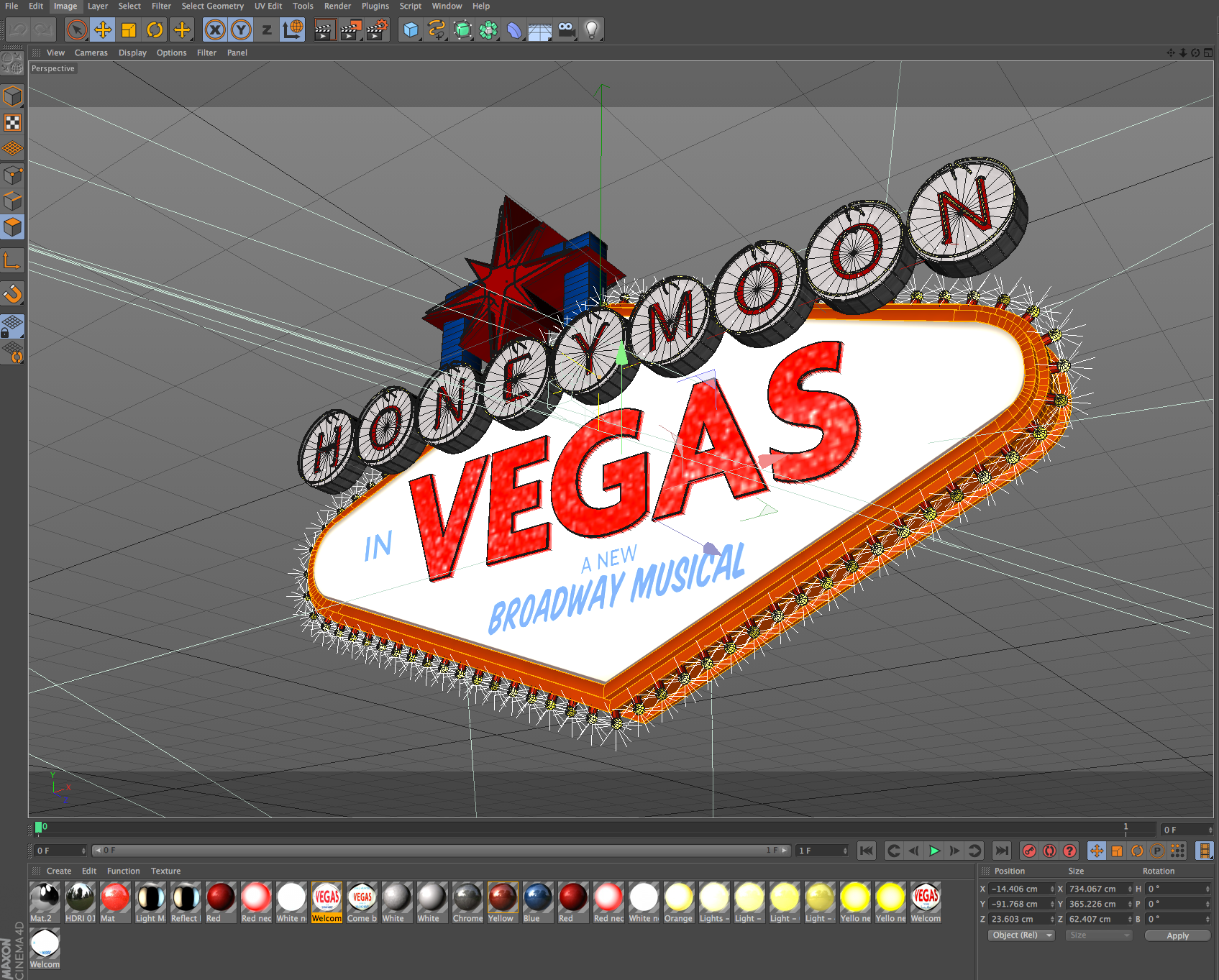1219x980 pixels.
Task: Click the Light bulb object icon
Action: pos(592,30)
